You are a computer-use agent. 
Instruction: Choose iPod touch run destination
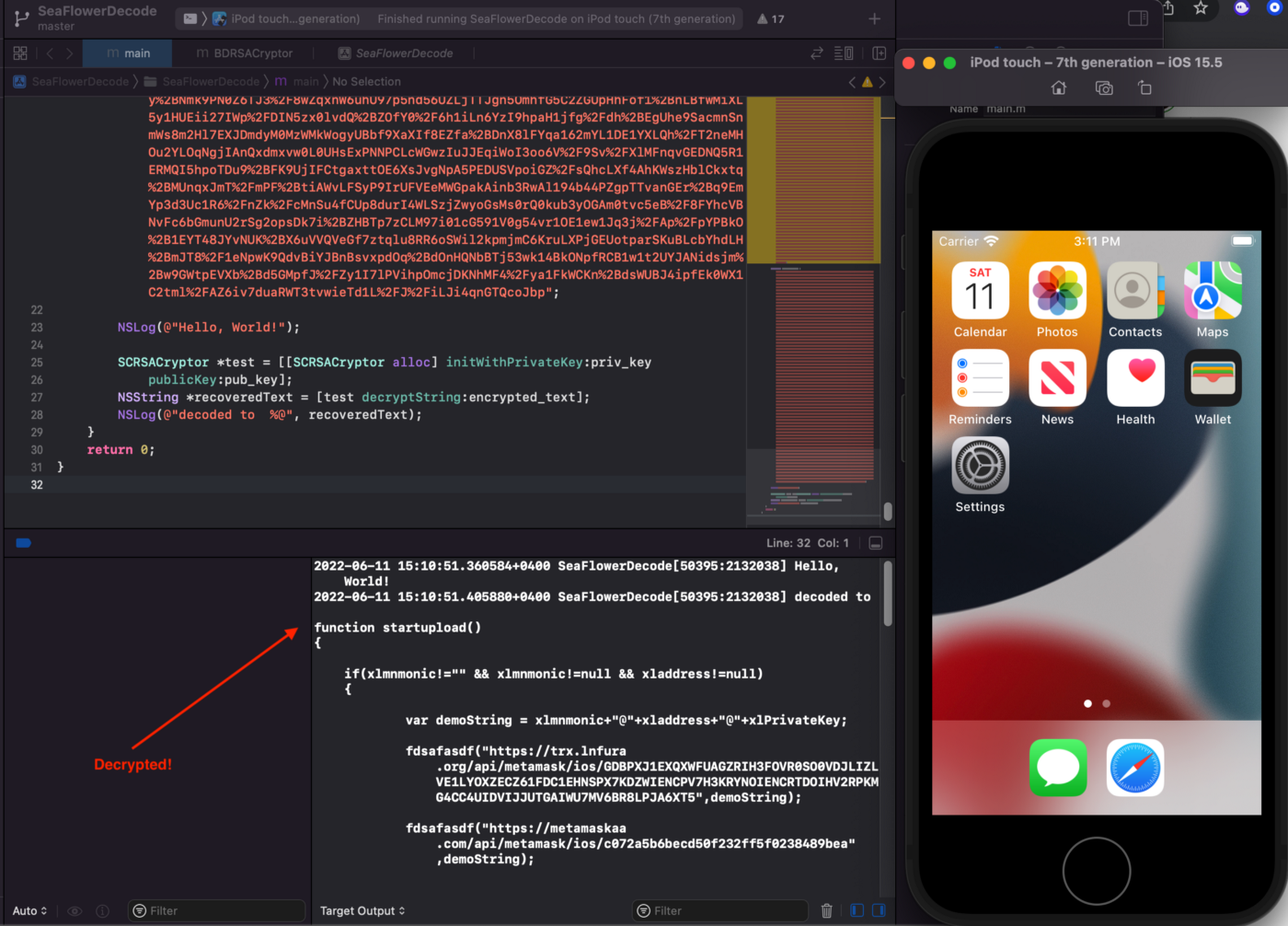(x=286, y=18)
